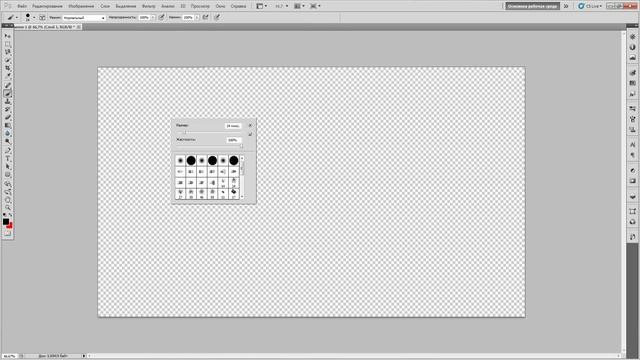The image size is (640, 360).
Task: Select the Quick Selection tool
Action: (x=7, y=60)
